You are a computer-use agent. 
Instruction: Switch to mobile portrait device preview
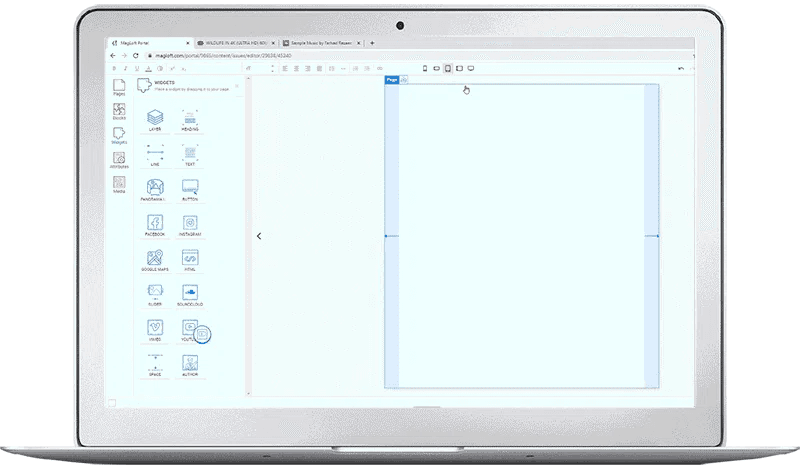pyautogui.click(x=425, y=68)
